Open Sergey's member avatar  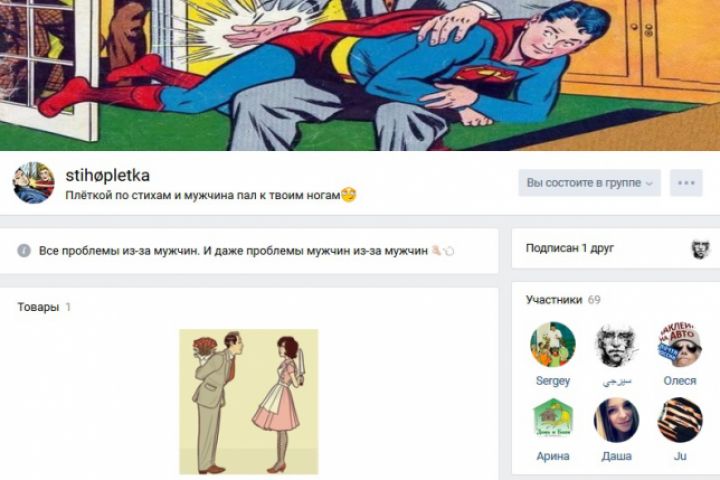pyautogui.click(x=553, y=344)
